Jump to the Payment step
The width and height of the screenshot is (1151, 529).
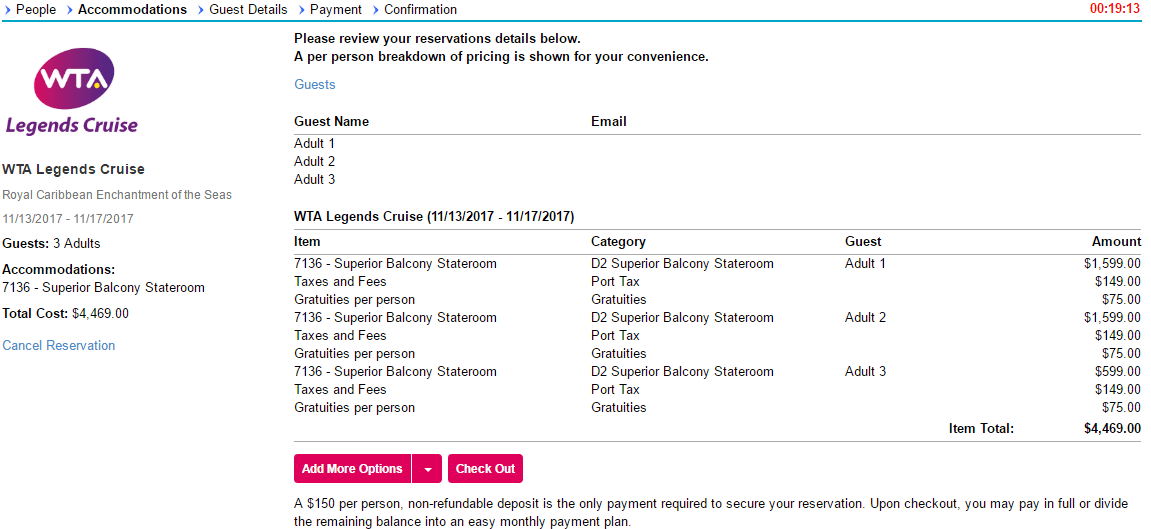(336, 10)
